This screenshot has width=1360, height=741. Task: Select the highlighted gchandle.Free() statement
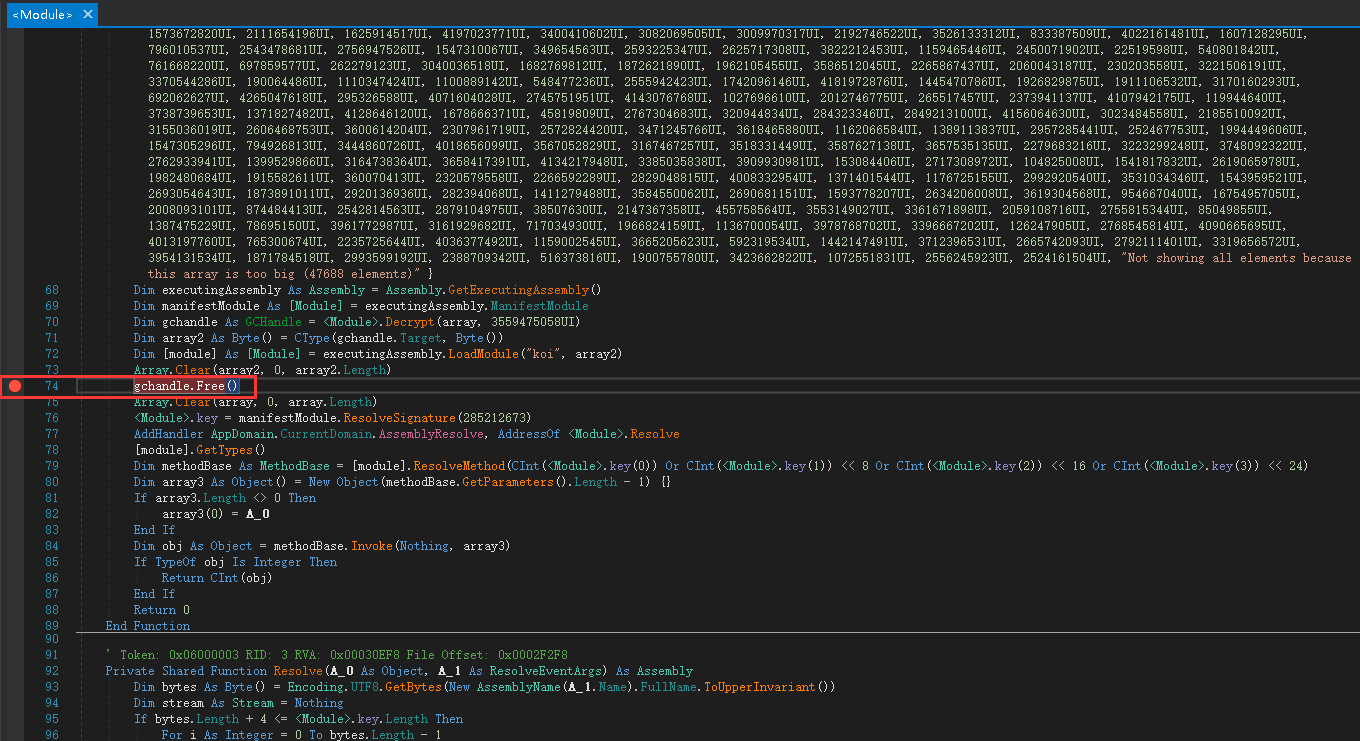click(185, 385)
